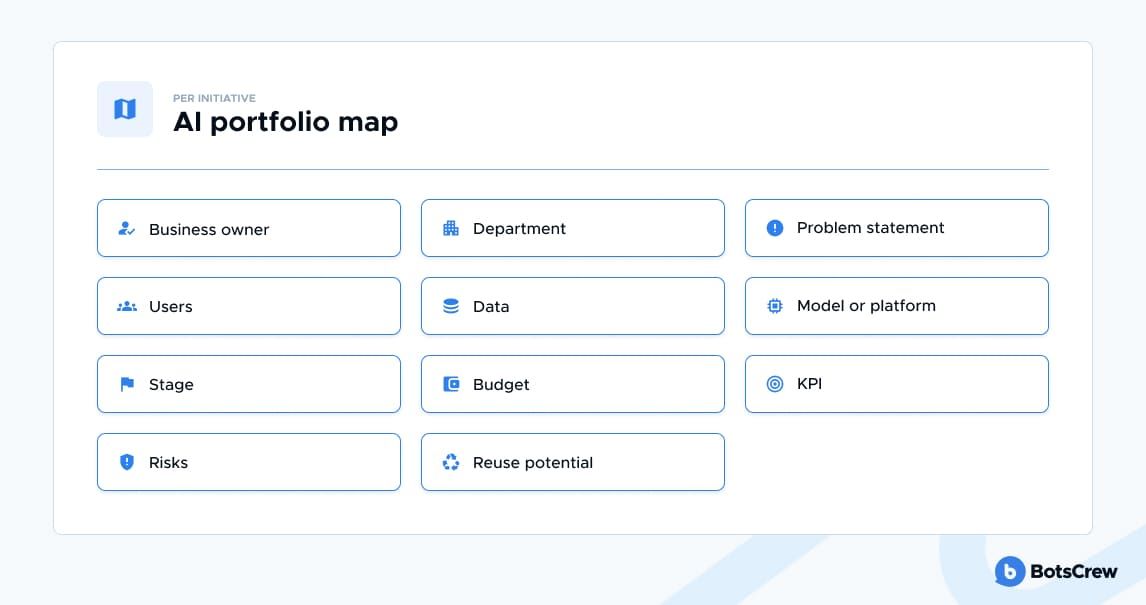1146x605 pixels.
Task: Click the exclamation icon in Problem statement card
Action: pyautogui.click(x=775, y=228)
